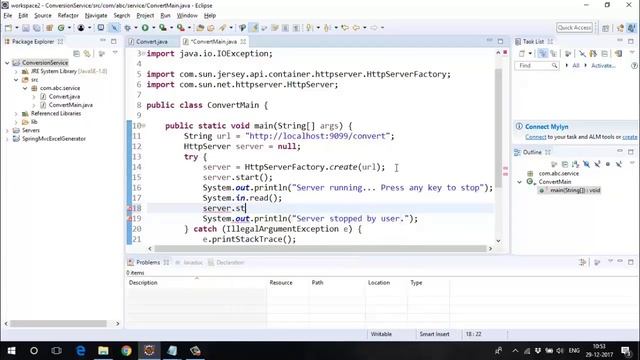Click the Chrome taskbar icon
The width and height of the screenshot is (640, 360).
(126, 351)
